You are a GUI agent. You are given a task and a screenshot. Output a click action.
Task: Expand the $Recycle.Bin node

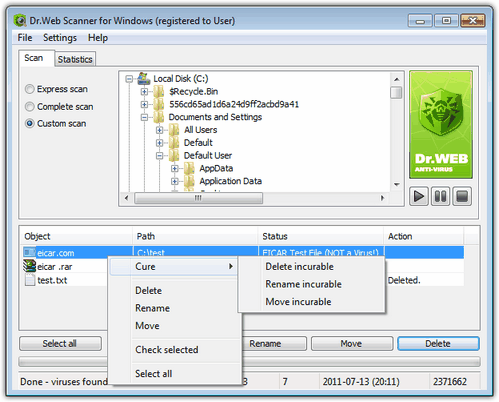(144, 92)
